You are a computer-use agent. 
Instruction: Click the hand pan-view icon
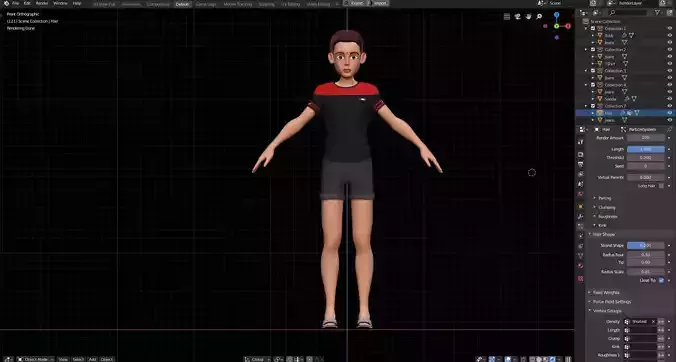tap(529, 17)
